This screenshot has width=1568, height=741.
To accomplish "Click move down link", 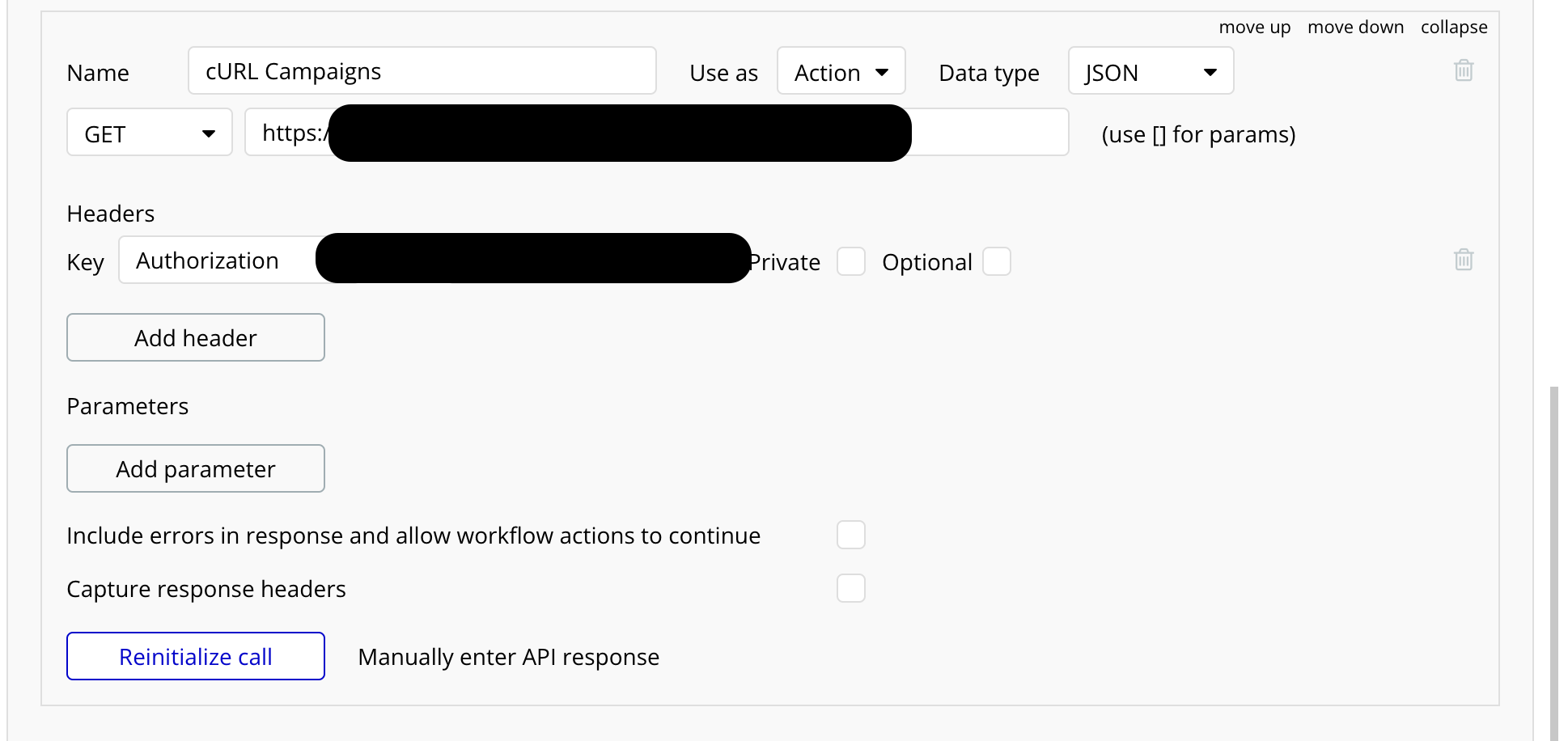I will (1355, 27).
